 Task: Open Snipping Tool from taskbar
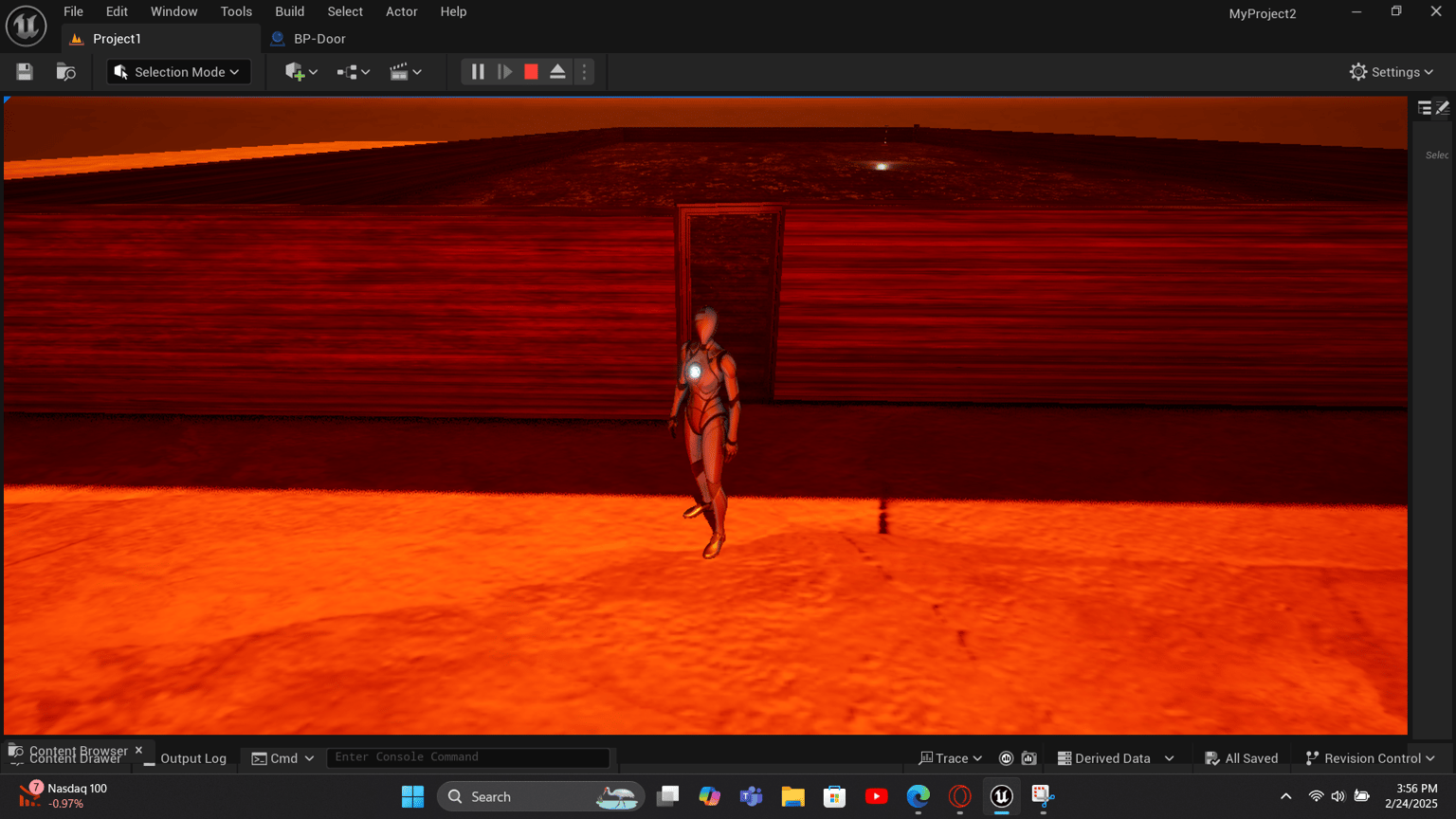1043,796
